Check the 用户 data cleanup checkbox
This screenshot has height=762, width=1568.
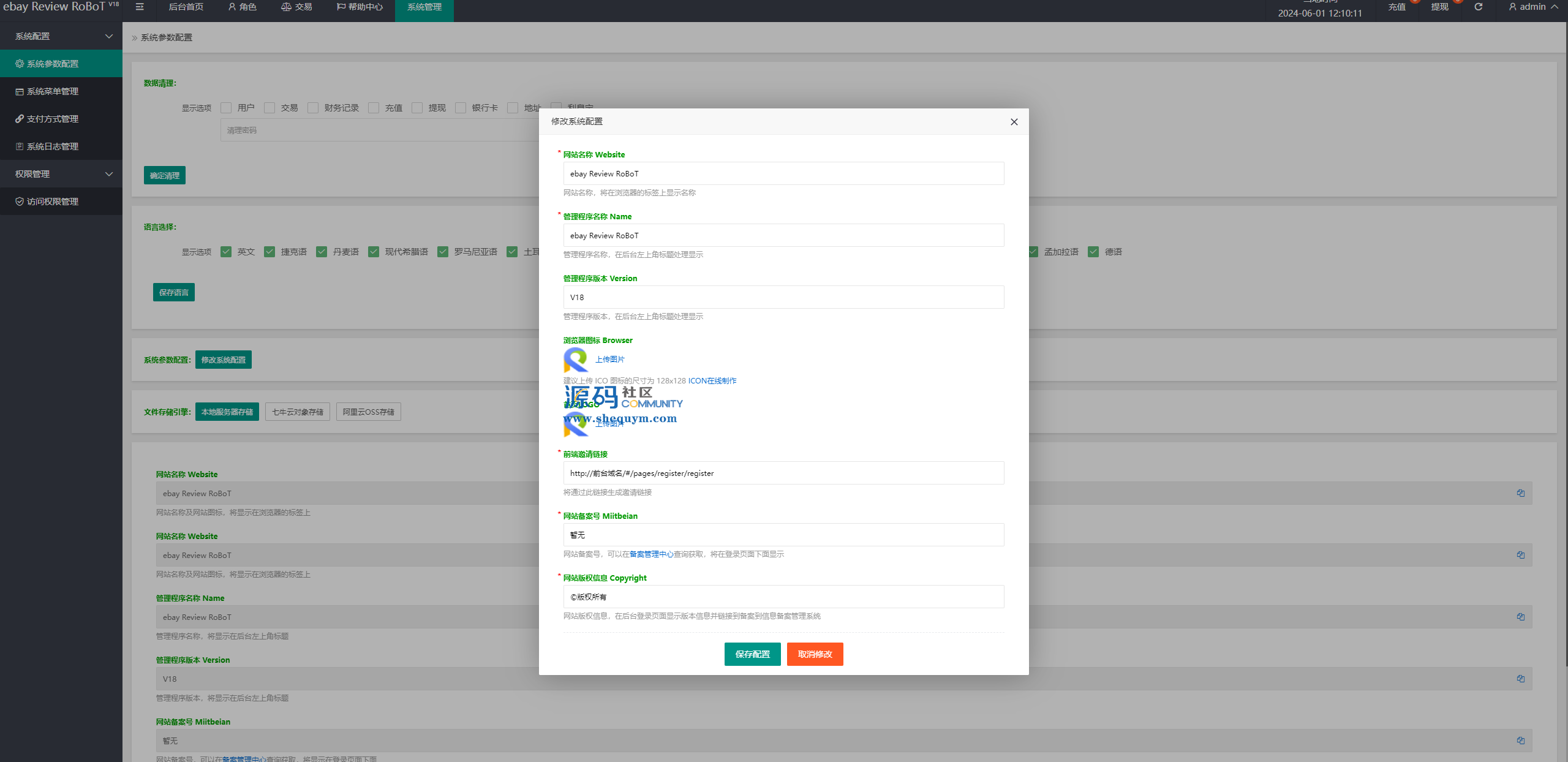[x=226, y=108]
